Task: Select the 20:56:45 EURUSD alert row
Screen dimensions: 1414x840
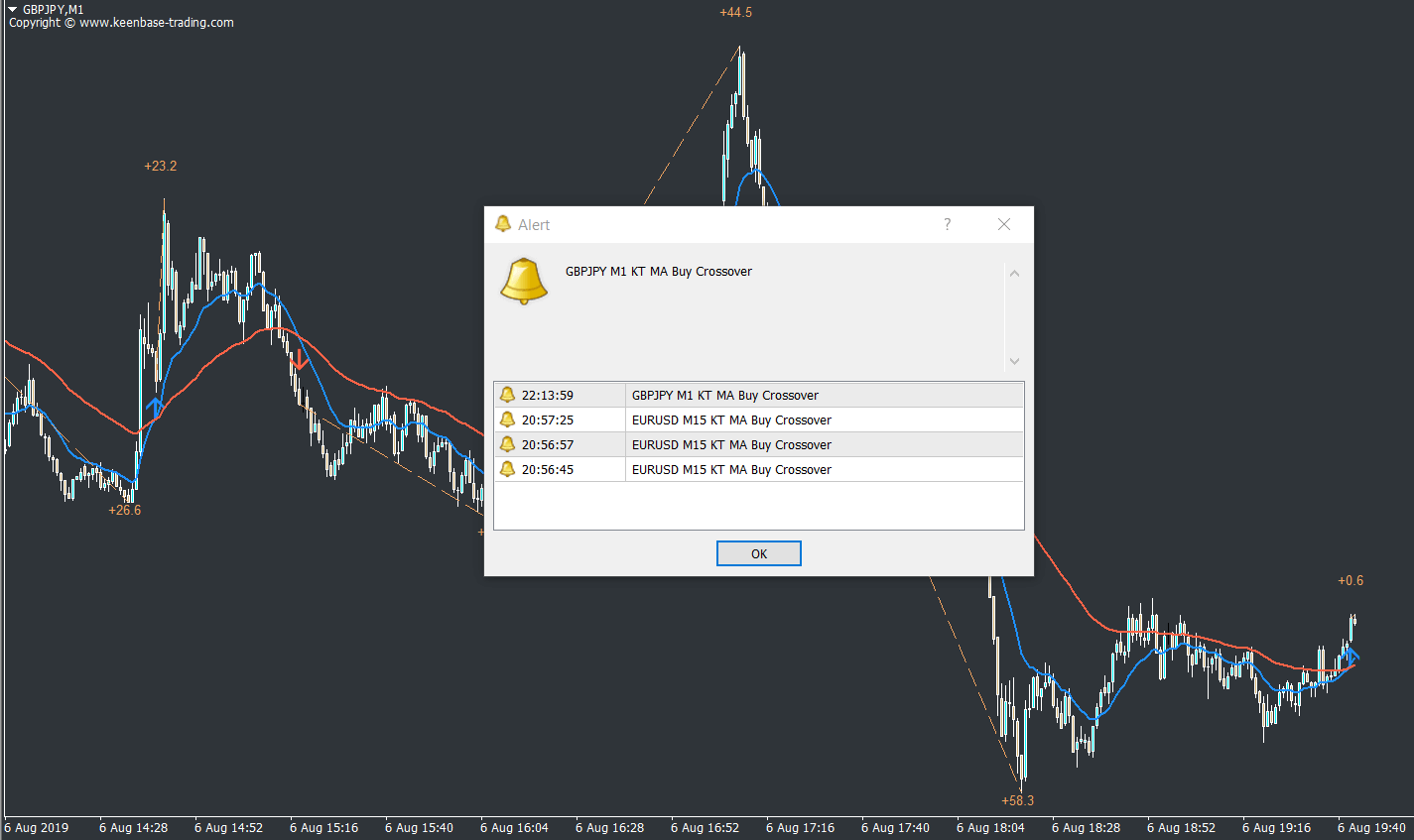Action: [x=758, y=469]
